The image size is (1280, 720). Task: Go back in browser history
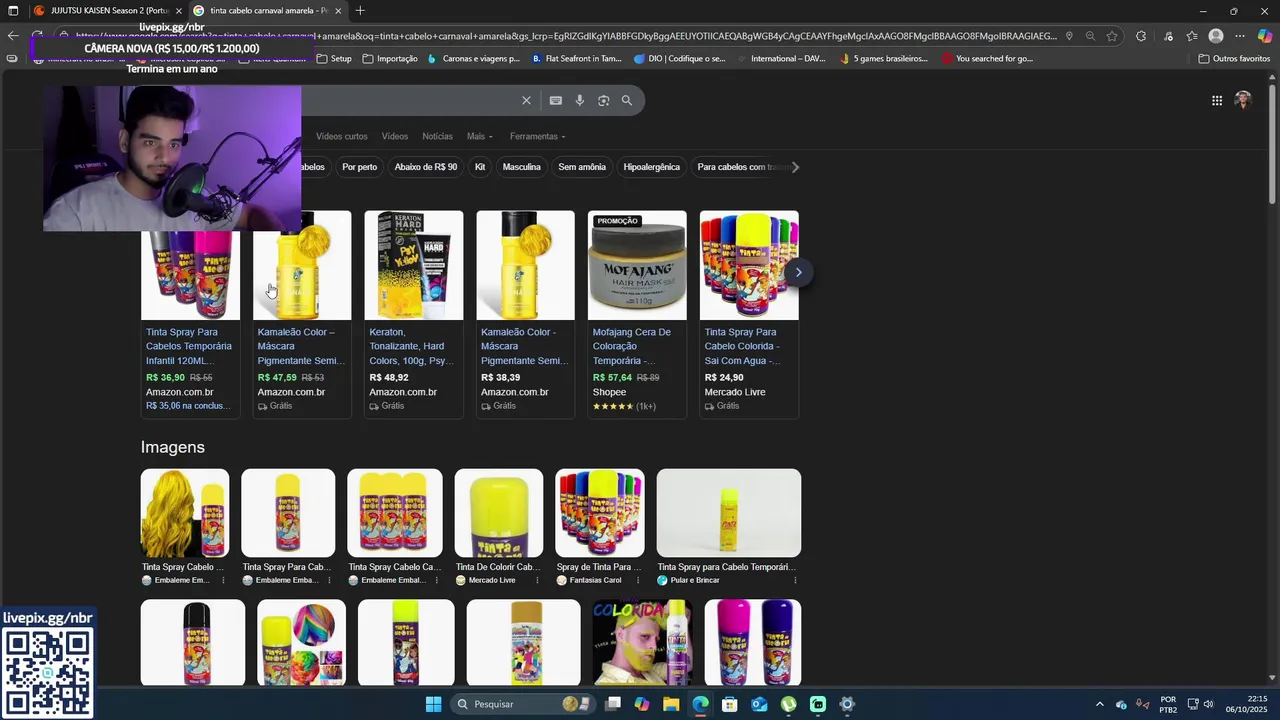[x=12, y=36]
